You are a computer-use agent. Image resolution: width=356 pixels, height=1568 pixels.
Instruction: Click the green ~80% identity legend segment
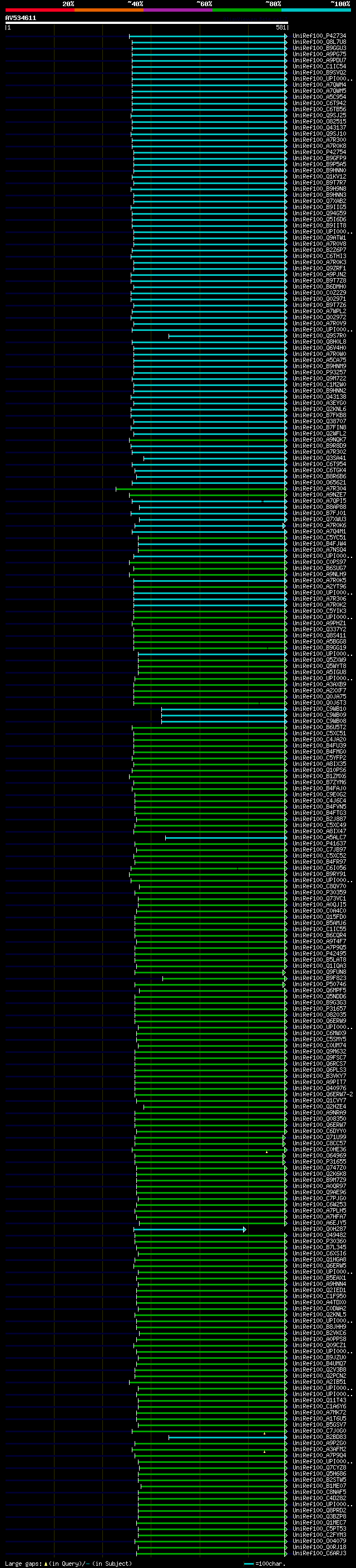247,10
